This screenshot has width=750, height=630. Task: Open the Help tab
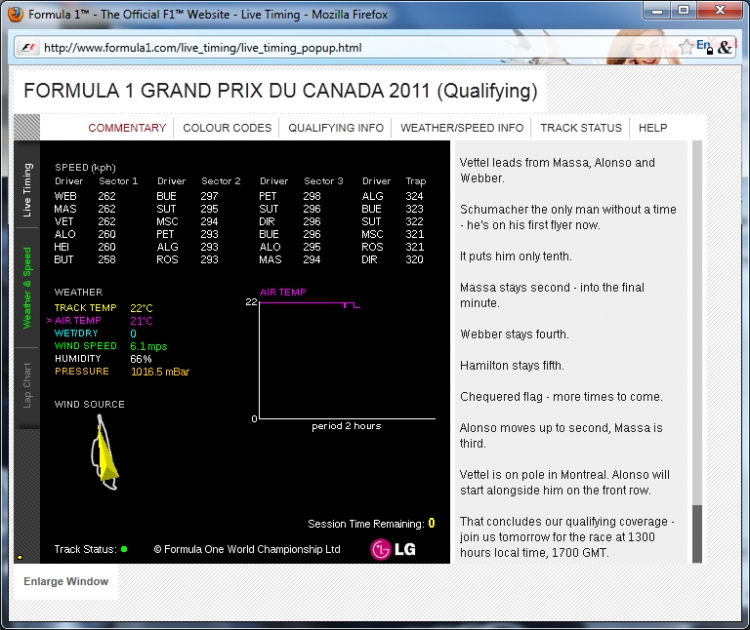[652, 128]
